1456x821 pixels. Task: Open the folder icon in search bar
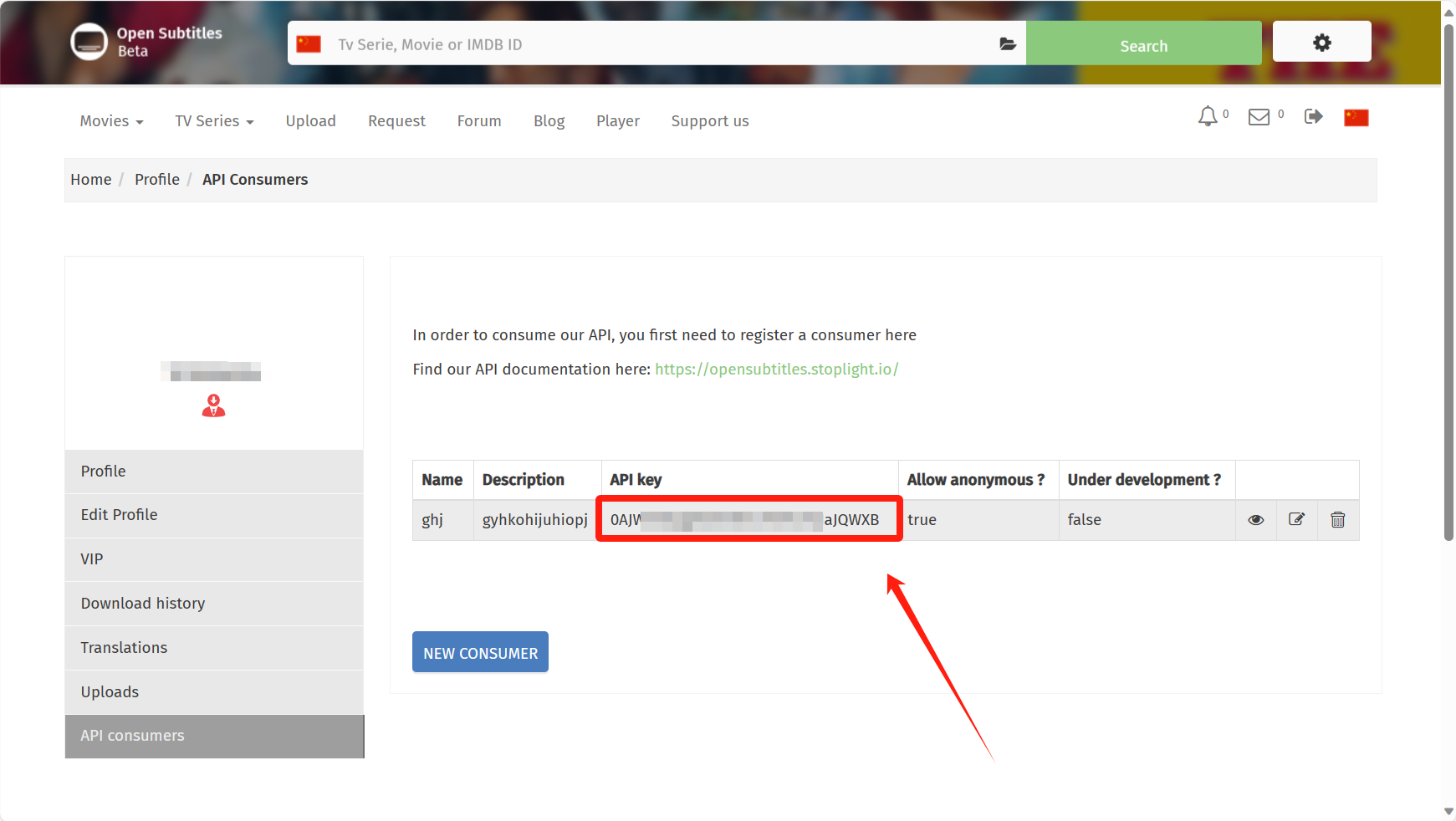point(1007,44)
